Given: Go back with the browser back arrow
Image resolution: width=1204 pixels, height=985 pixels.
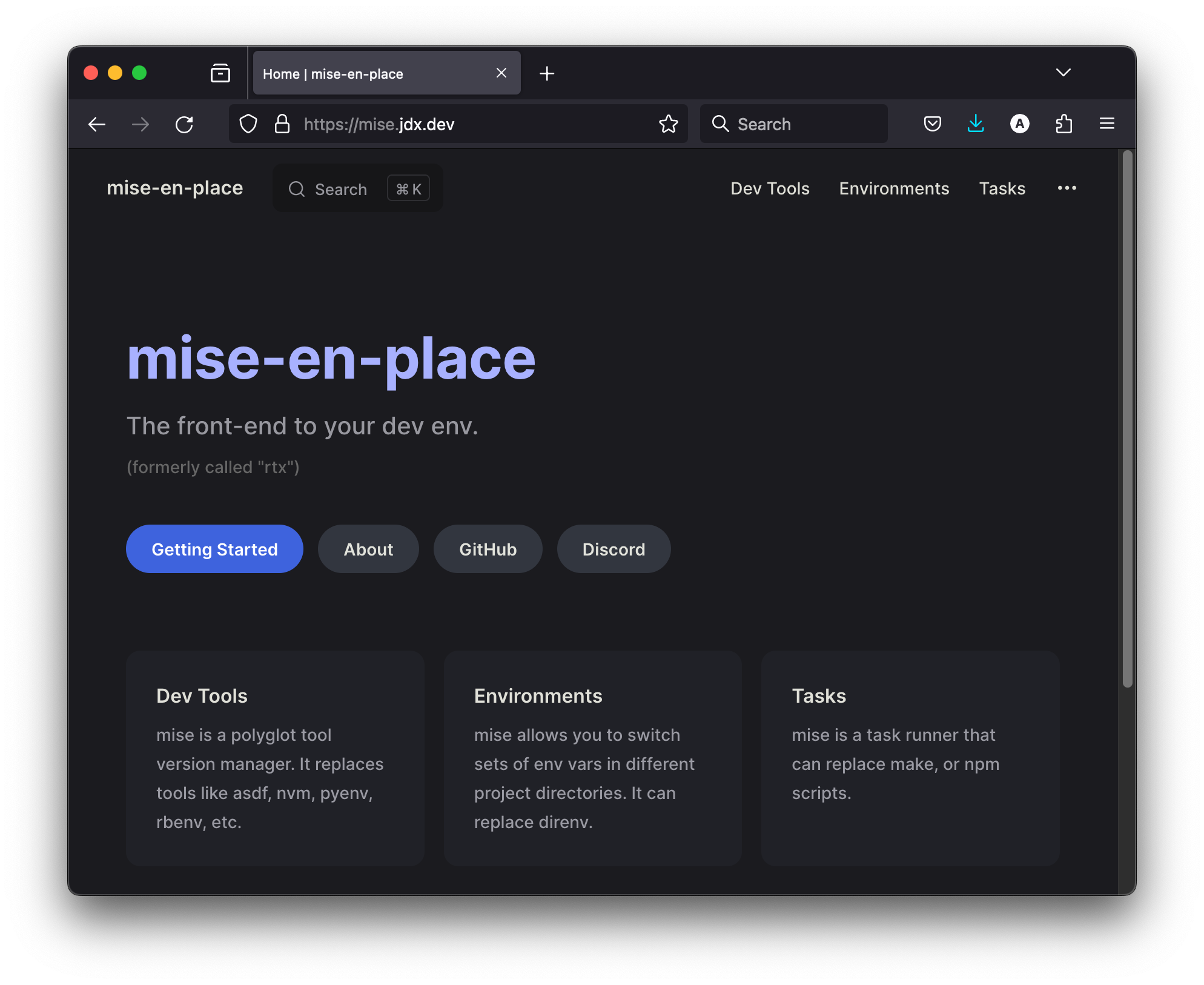Looking at the screenshot, I should coord(97,124).
